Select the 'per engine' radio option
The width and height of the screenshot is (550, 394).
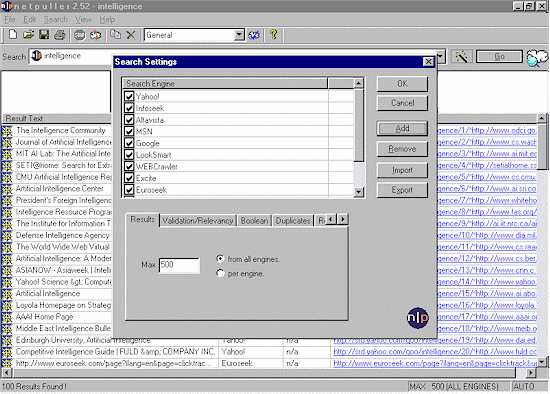pyautogui.click(x=220, y=273)
